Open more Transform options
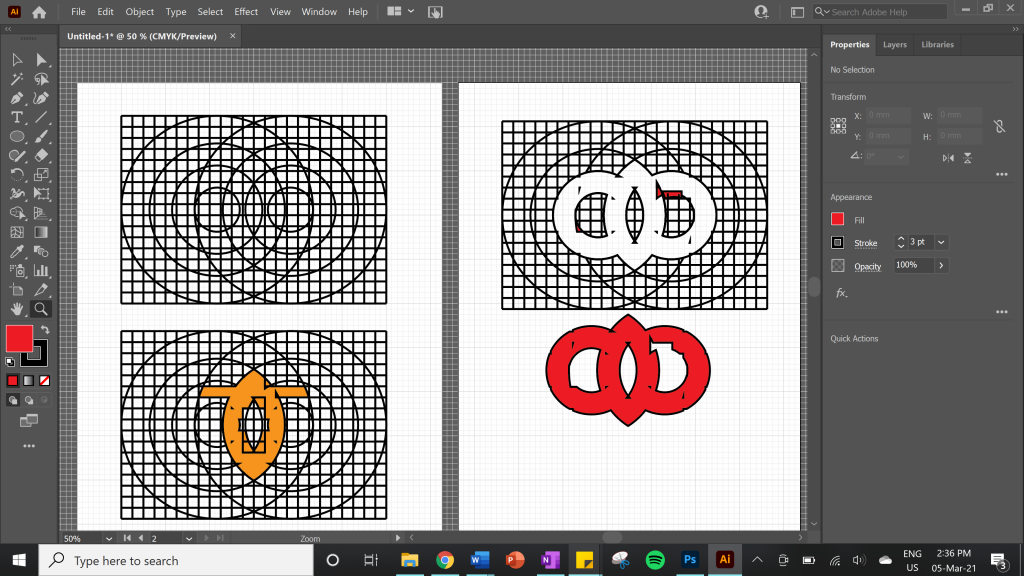The image size is (1024, 576). tap(1002, 174)
